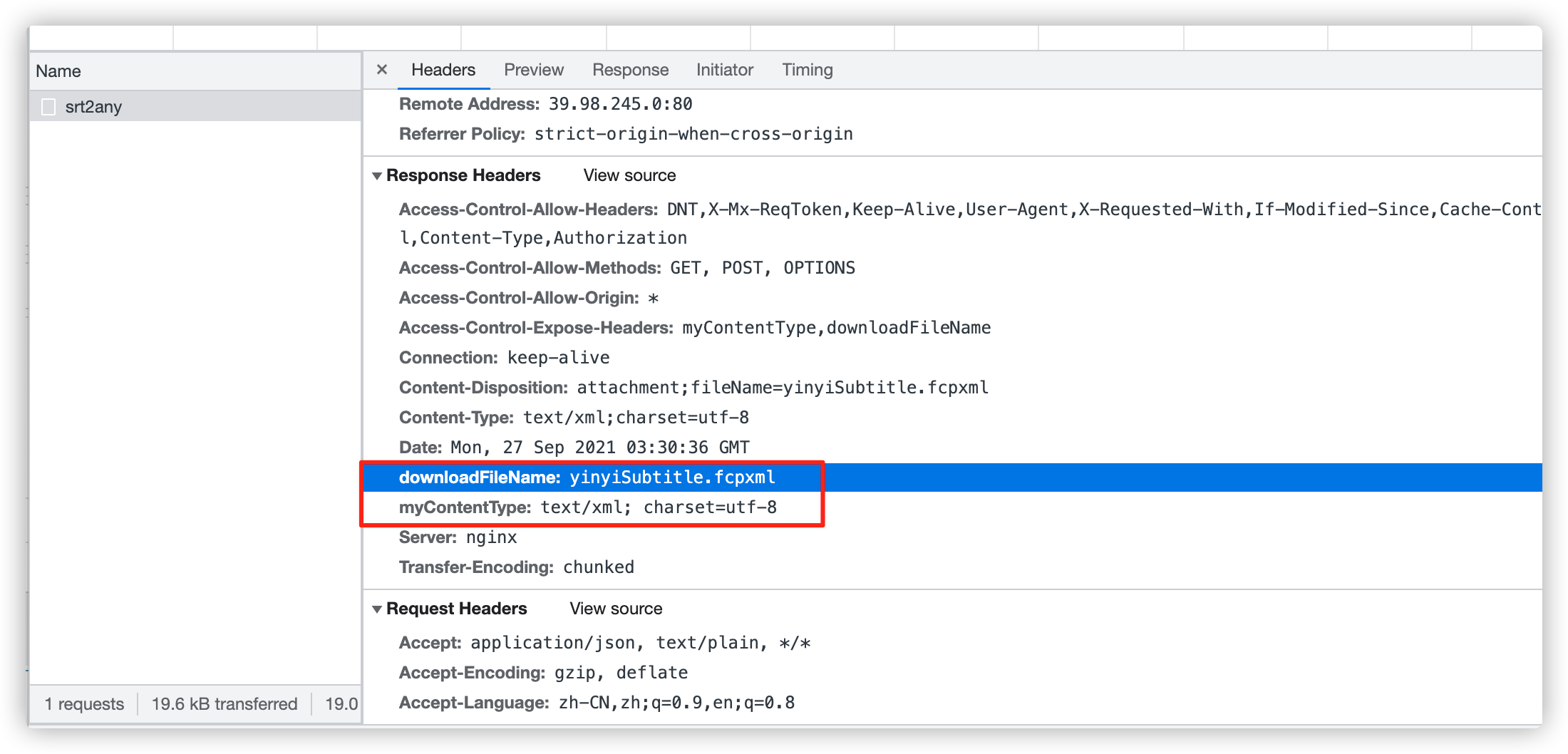The image size is (1568, 754).
Task: View source for Request Headers
Action: (616, 609)
